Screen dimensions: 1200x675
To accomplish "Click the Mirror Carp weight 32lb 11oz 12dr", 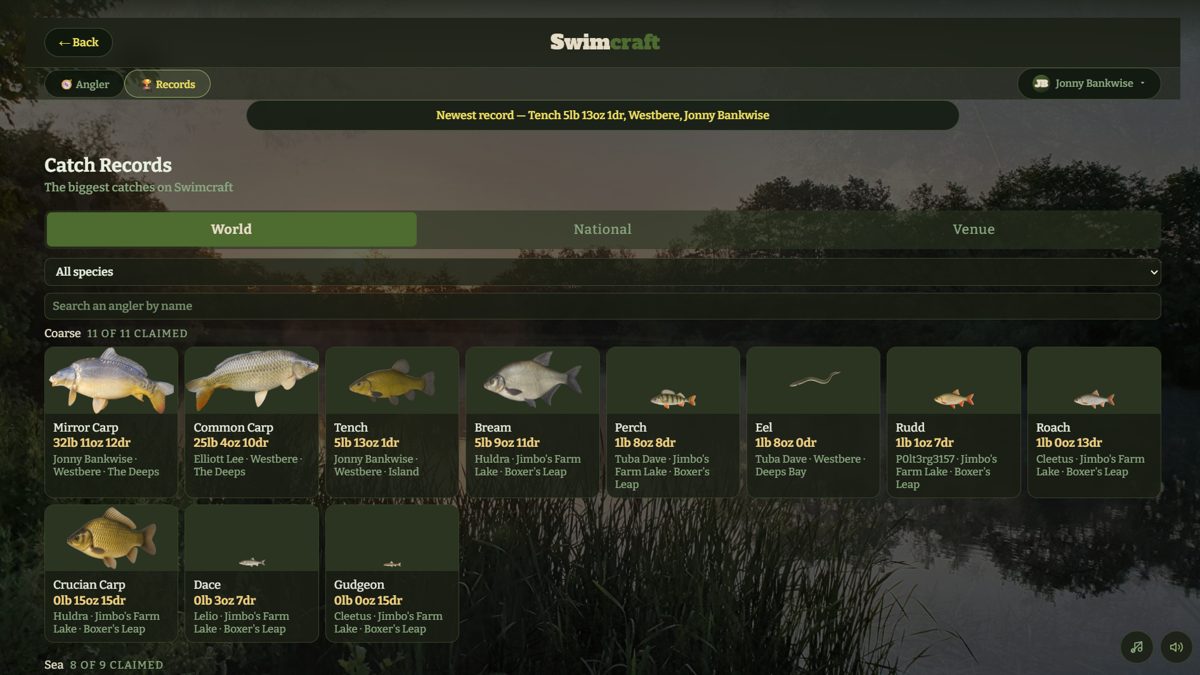I will [92, 443].
